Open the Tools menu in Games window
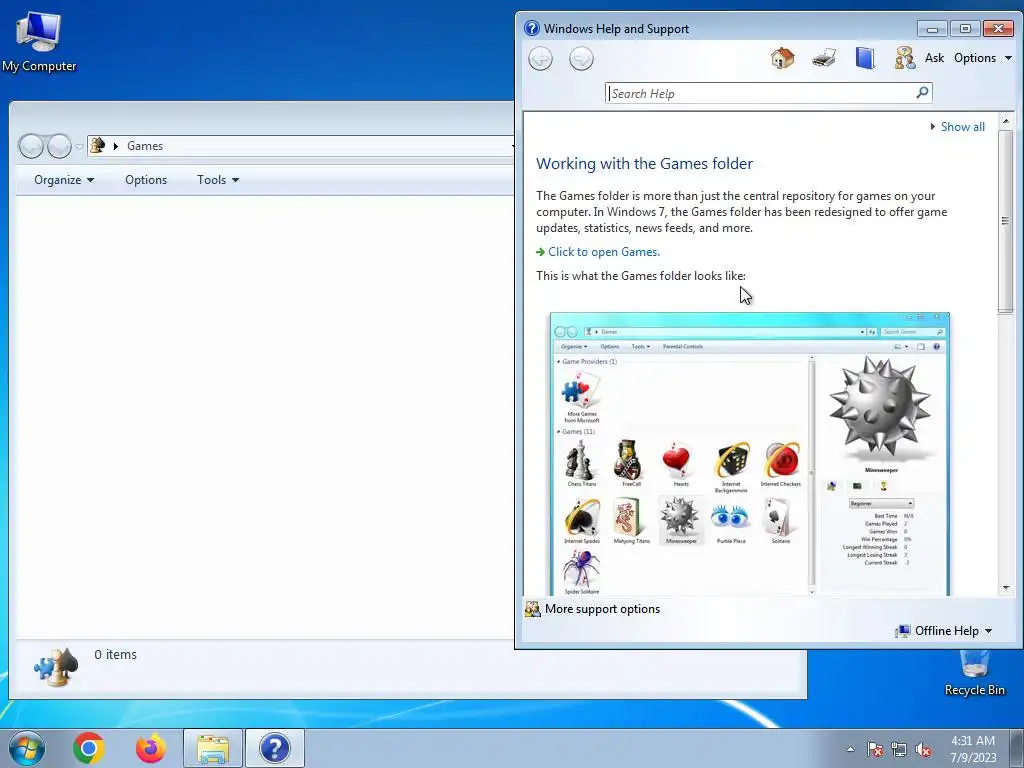1024x768 pixels. click(217, 180)
